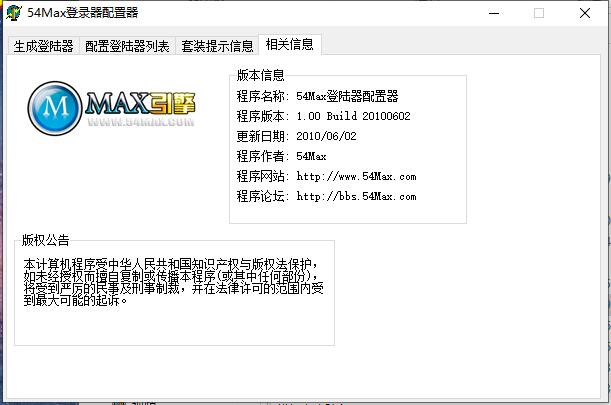Click the 程序论坛 label

[x=262, y=196]
